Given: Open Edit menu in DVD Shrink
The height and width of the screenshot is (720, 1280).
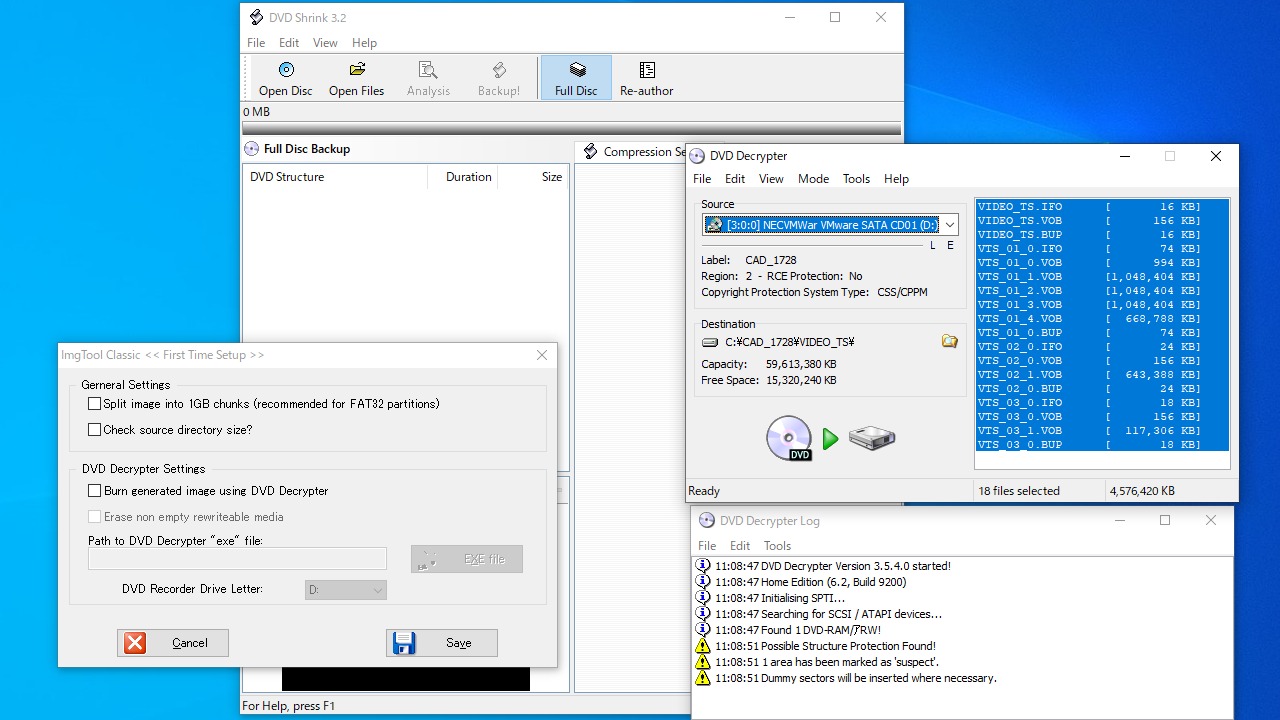Looking at the screenshot, I should coord(289,43).
